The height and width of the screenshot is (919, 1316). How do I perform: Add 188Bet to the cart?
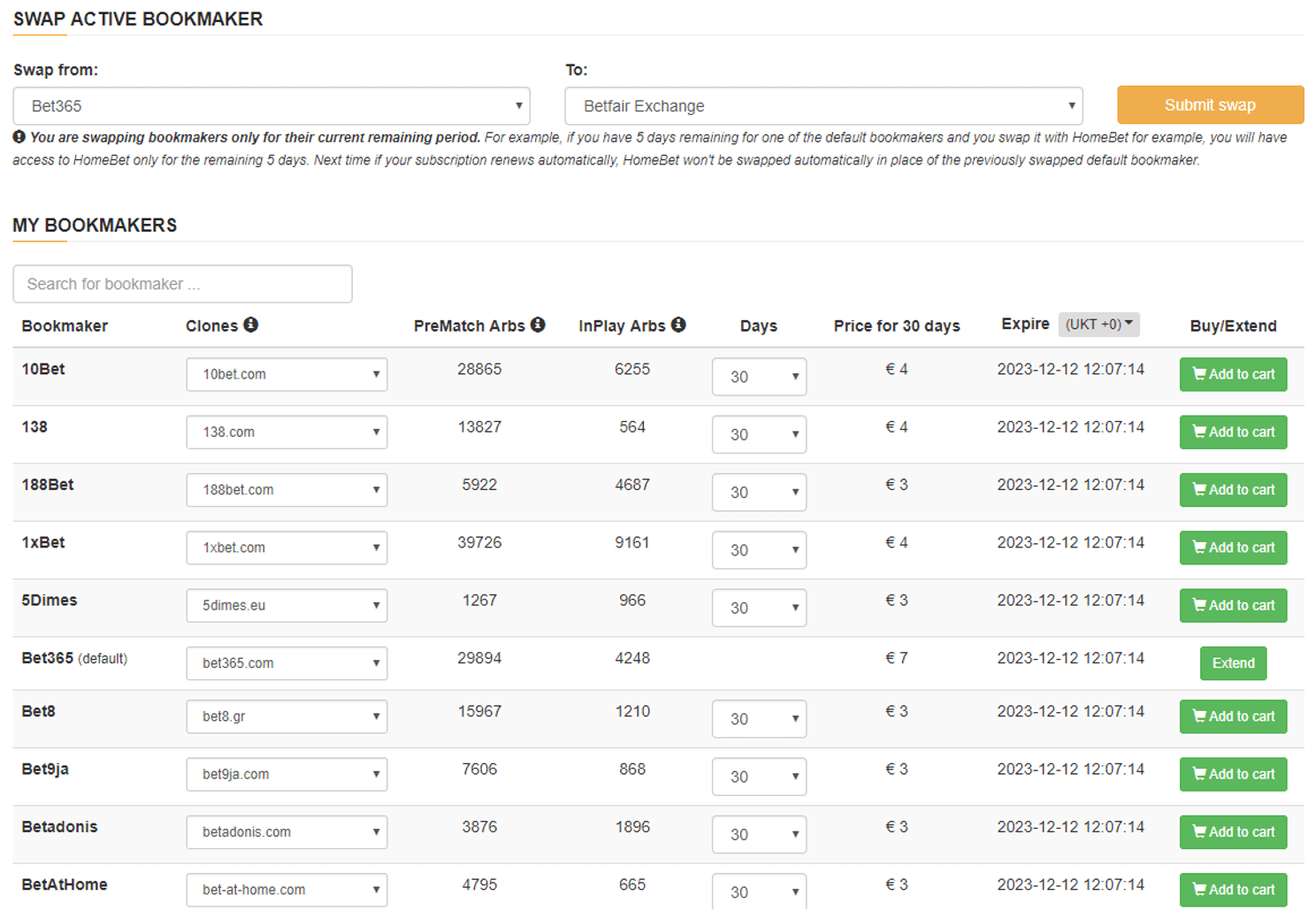coord(1233,490)
